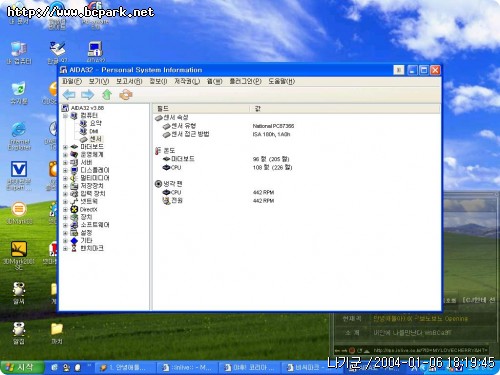500x375 pixels.
Task: Click the National PC87366 sensor value
Action: [273, 126]
